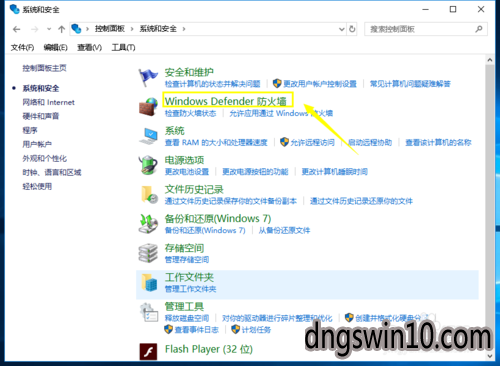500x366 pixels.
Task: Click the forward navigation arrow
Action: point(34,29)
